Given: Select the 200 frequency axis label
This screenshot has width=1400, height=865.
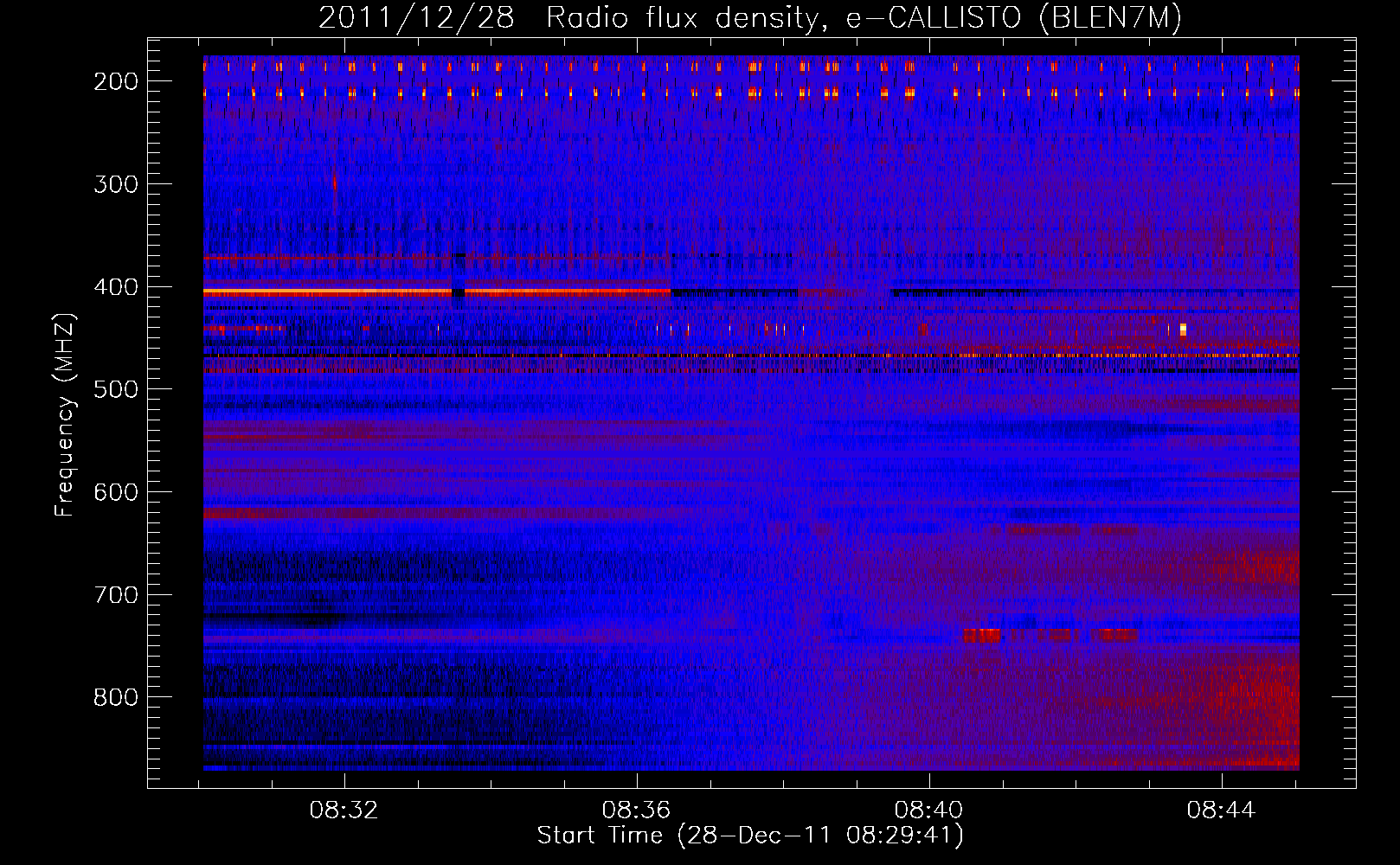Looking at the screenshot, I should 115,81.
